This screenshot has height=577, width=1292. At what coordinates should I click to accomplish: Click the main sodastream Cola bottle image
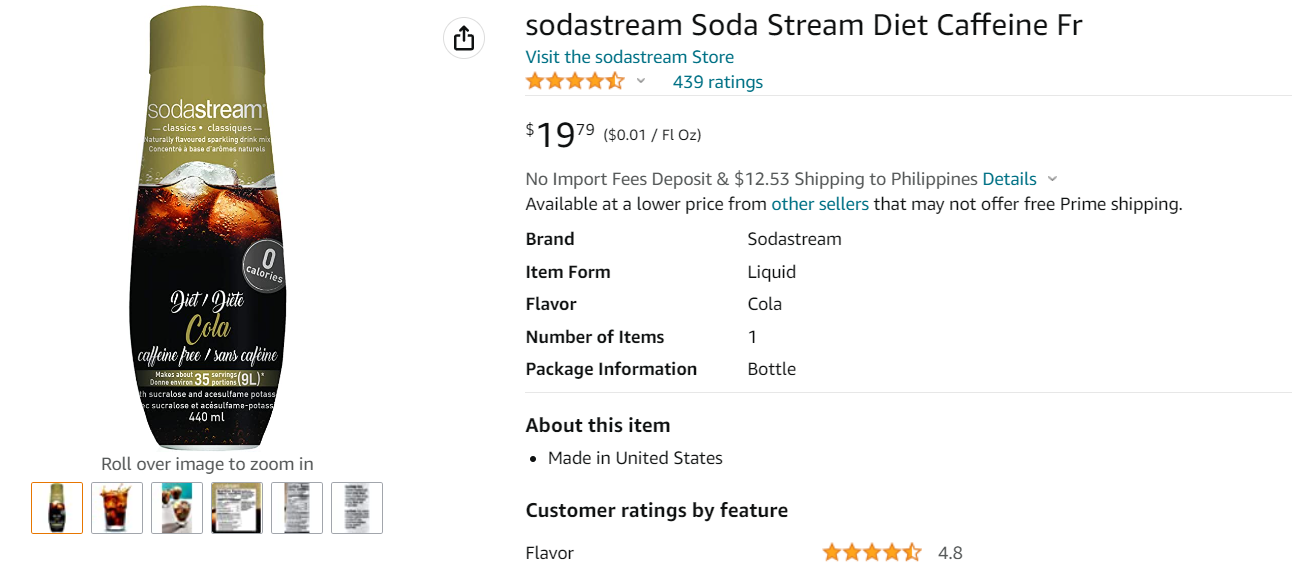click(207, 228)
